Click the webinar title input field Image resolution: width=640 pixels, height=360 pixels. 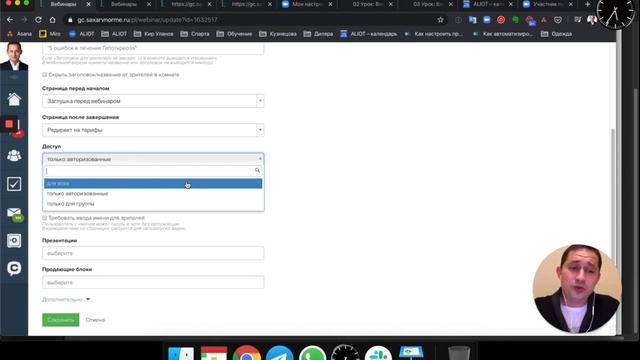pos(153,48)
